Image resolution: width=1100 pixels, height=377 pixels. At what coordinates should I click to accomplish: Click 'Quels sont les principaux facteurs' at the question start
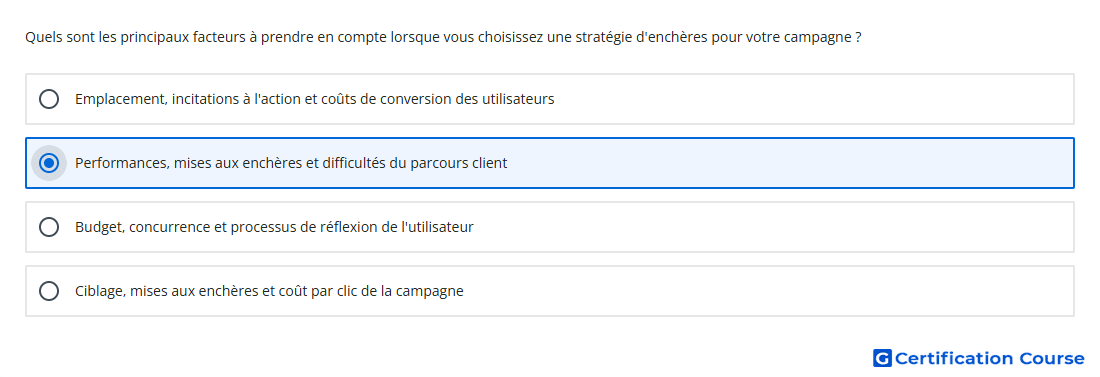tap(135, 37)
